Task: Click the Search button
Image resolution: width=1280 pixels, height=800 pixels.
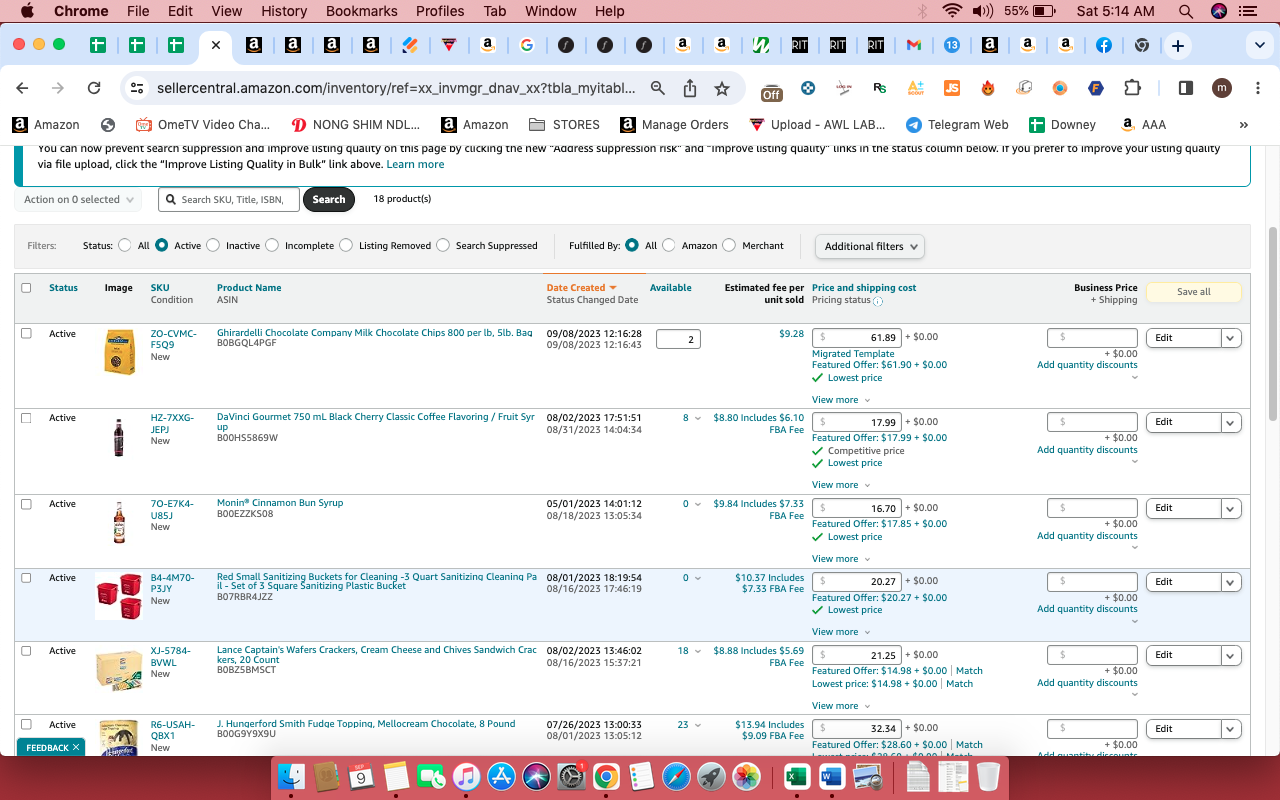Action: pos(329,200)
